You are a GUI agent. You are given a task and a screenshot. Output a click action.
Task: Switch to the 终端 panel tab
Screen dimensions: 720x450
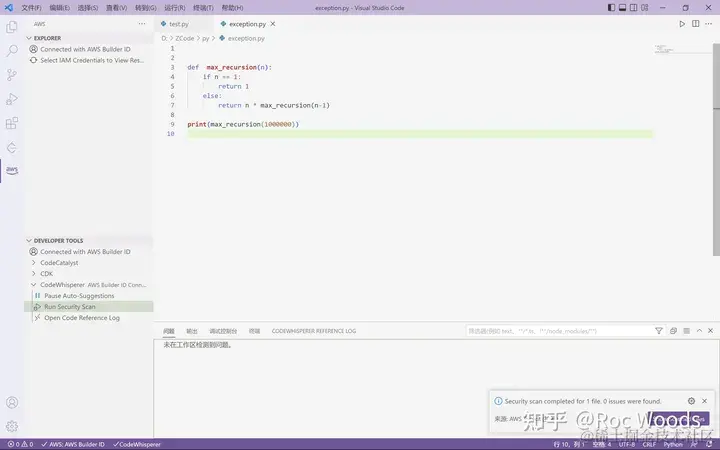(x=254, y=331)
